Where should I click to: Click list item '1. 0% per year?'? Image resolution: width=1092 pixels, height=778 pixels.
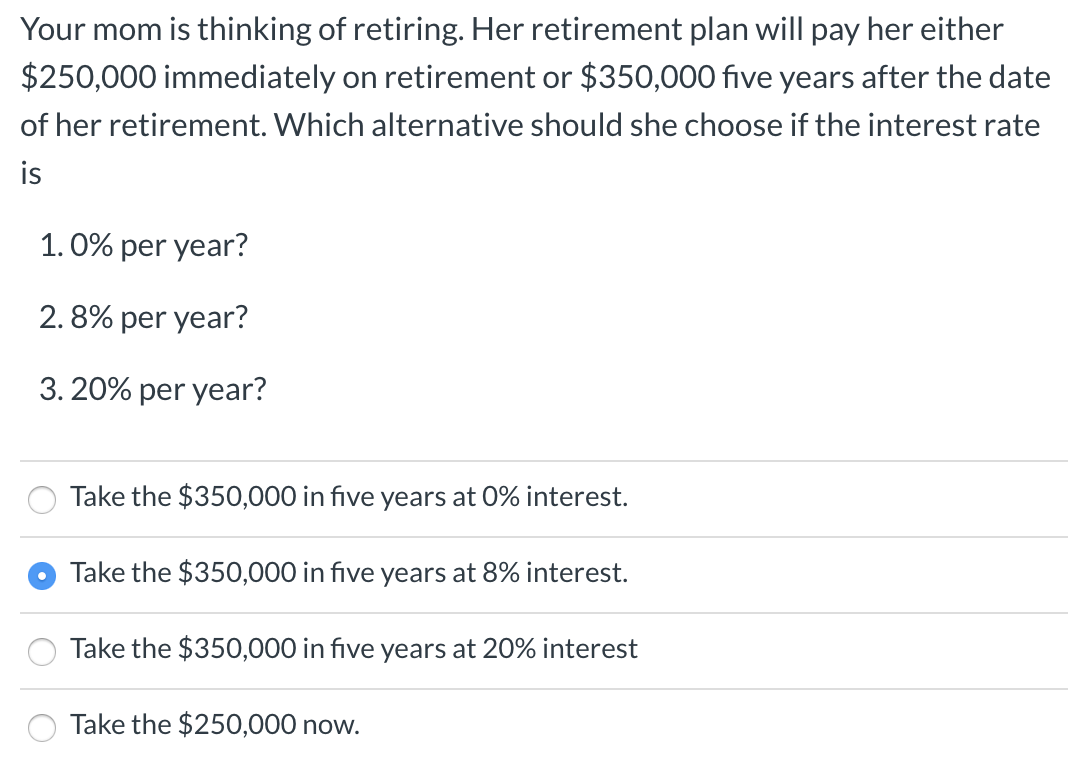pos(143,245)
